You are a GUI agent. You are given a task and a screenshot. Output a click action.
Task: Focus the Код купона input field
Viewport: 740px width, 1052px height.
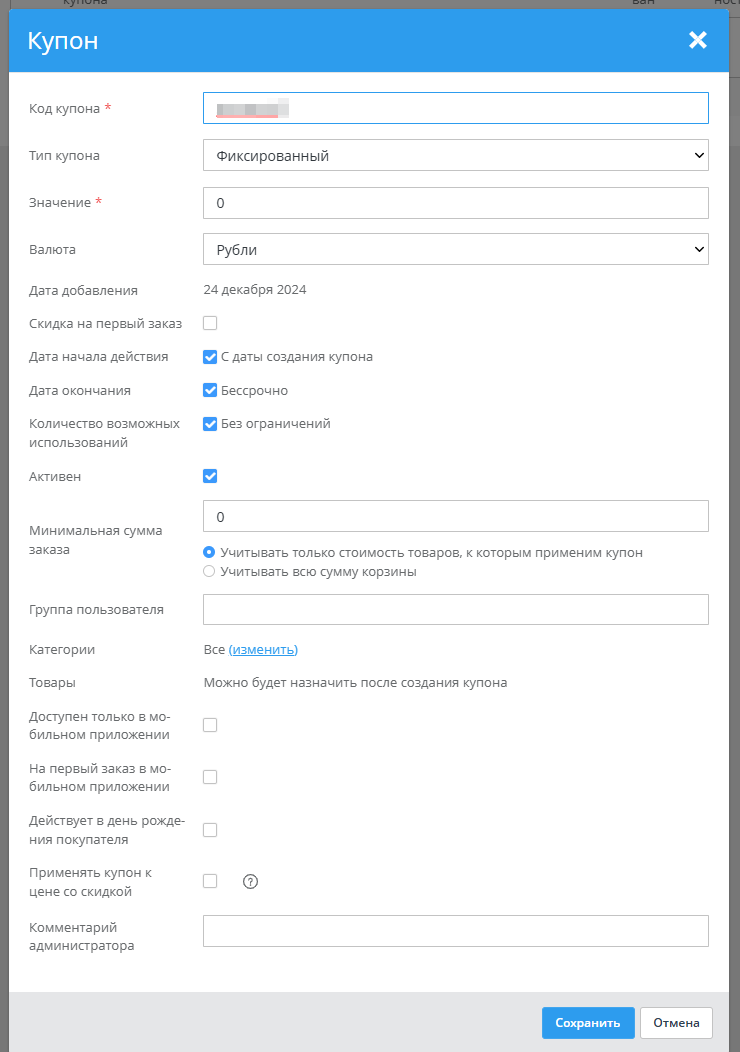click(x=455, y=108)
